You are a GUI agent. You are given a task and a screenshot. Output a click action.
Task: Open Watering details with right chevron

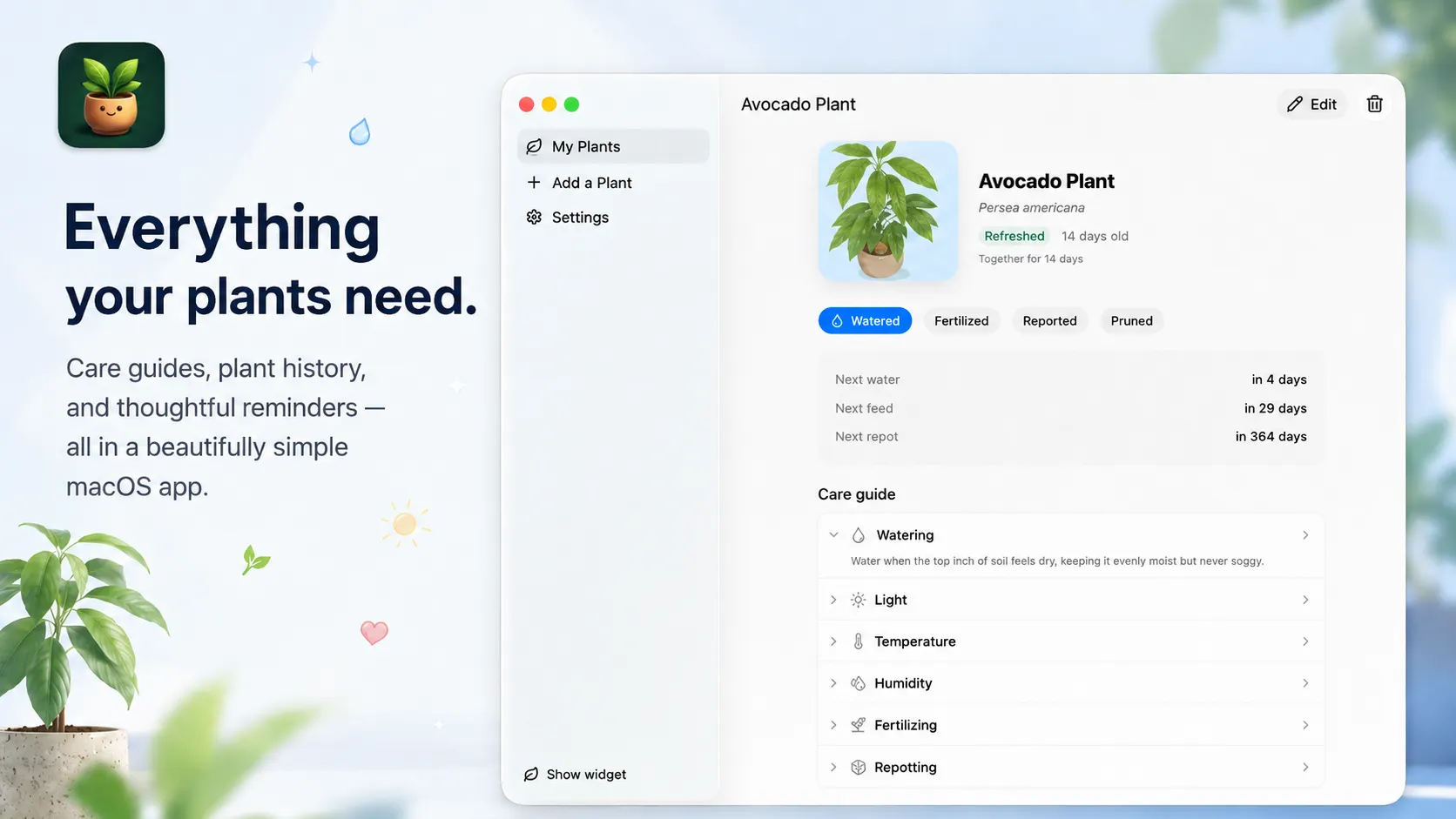(x=1305, y=535)
